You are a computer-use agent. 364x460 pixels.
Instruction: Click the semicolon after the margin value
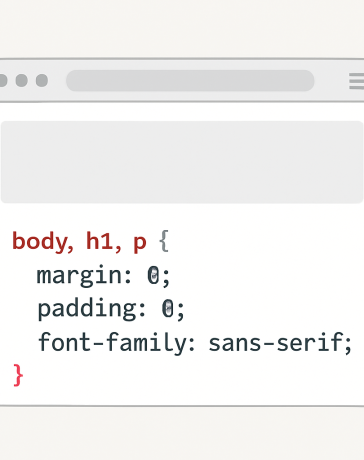(x=166, y=278)
